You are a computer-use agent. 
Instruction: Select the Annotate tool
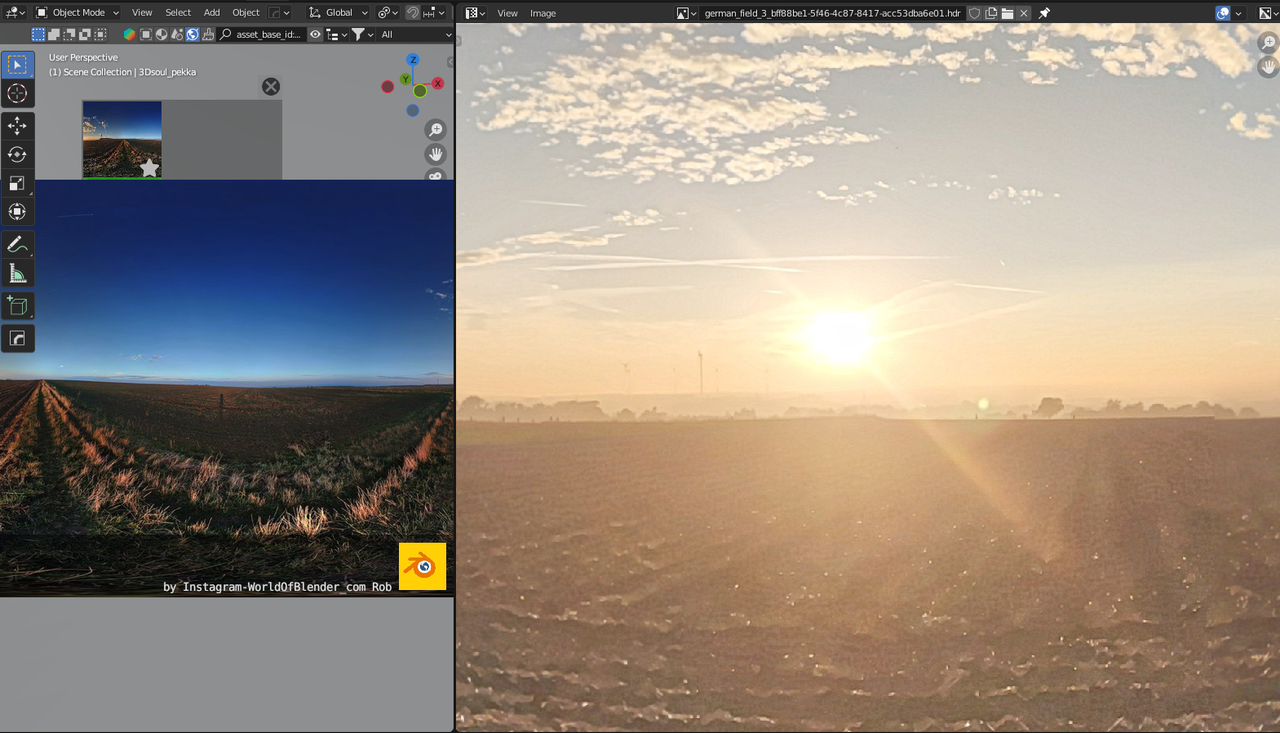[17, 245]
